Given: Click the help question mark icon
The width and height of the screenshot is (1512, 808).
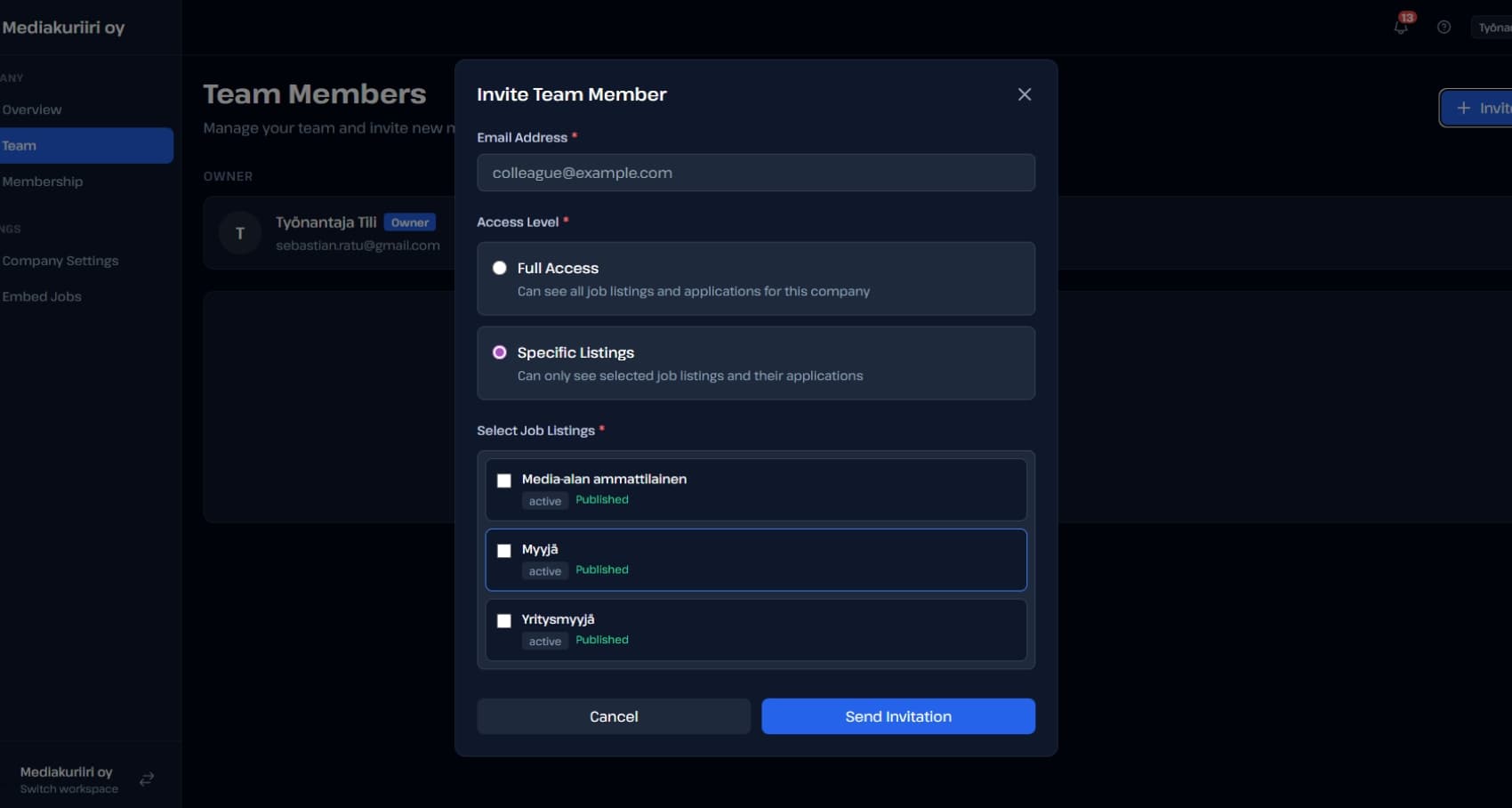Looking at the screenshot, I should 1444,28.
